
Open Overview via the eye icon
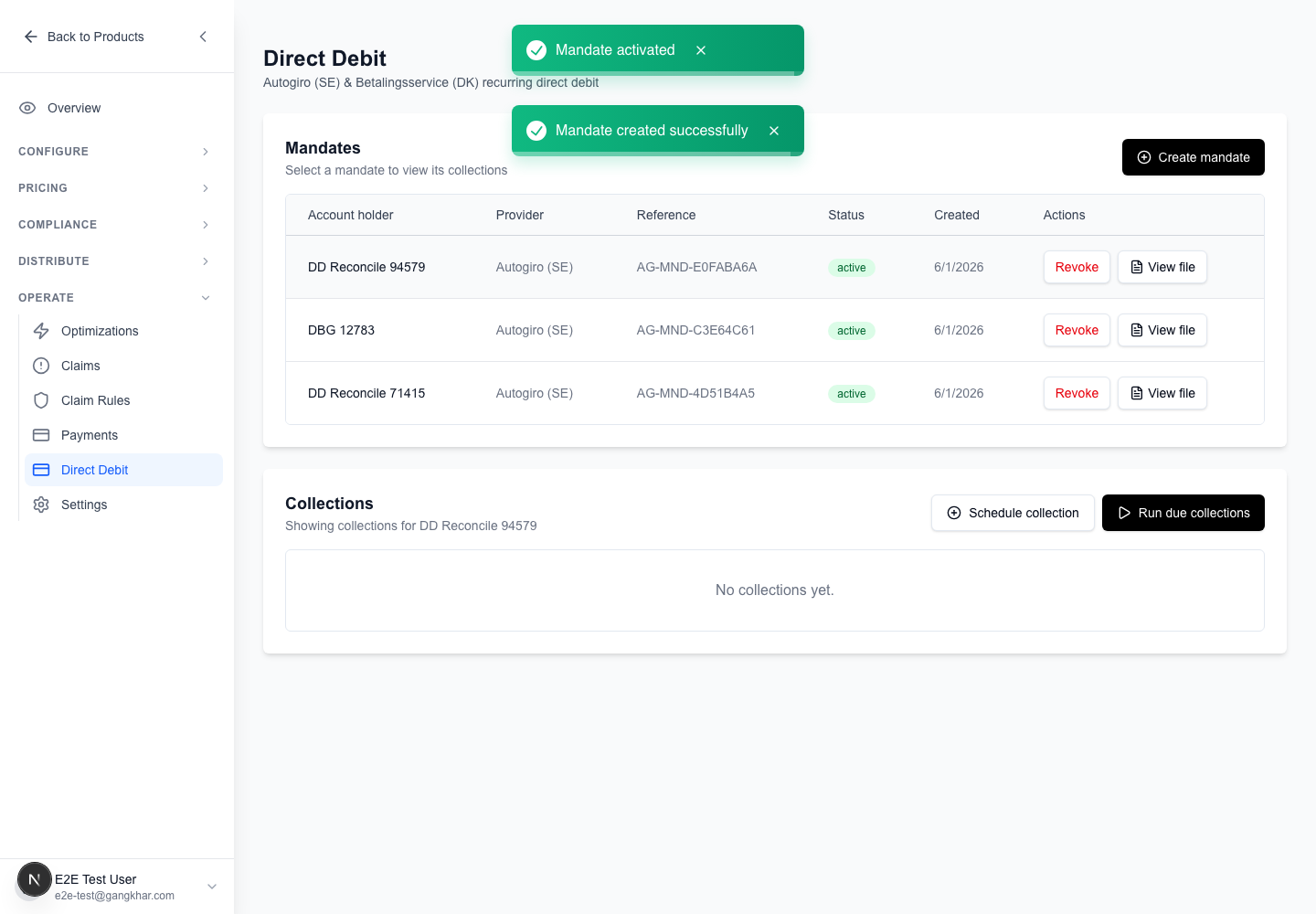(x=27, y=108)
